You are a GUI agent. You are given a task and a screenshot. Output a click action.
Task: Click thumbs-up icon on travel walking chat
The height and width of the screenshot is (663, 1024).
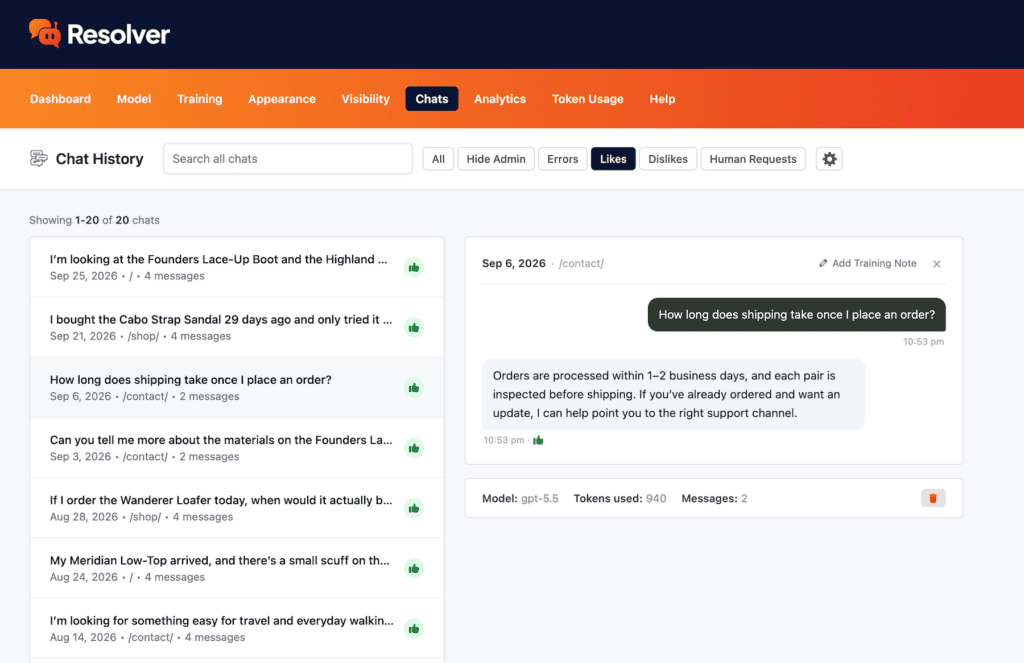coord(413,628)
